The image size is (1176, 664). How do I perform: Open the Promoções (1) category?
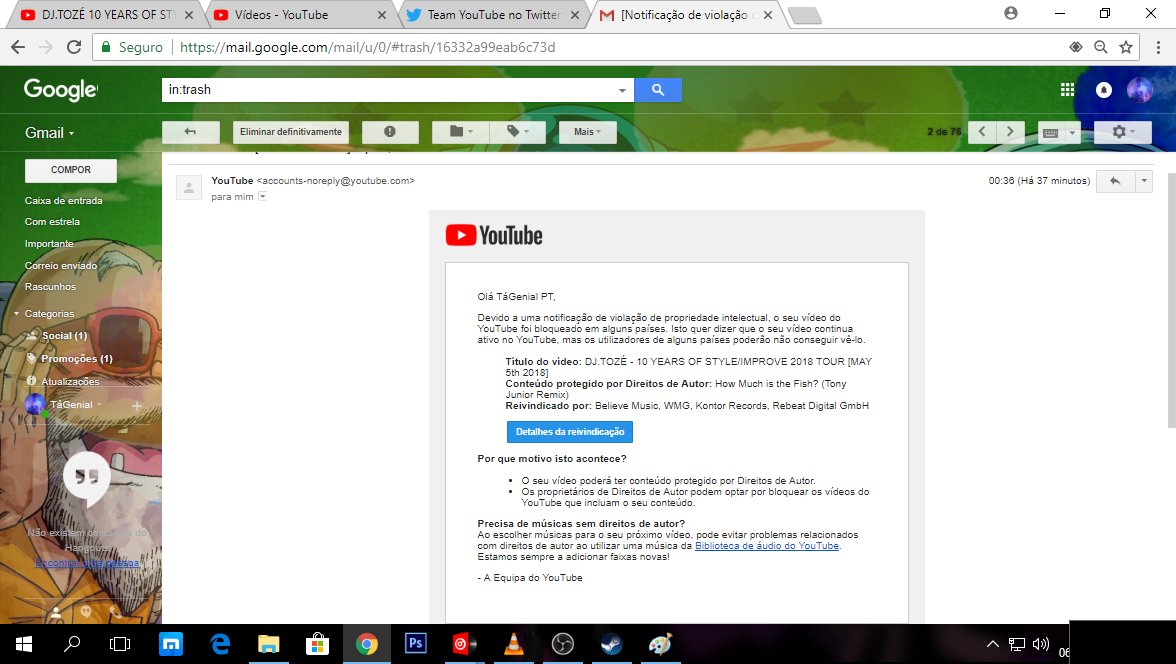[x=76, y=359]
